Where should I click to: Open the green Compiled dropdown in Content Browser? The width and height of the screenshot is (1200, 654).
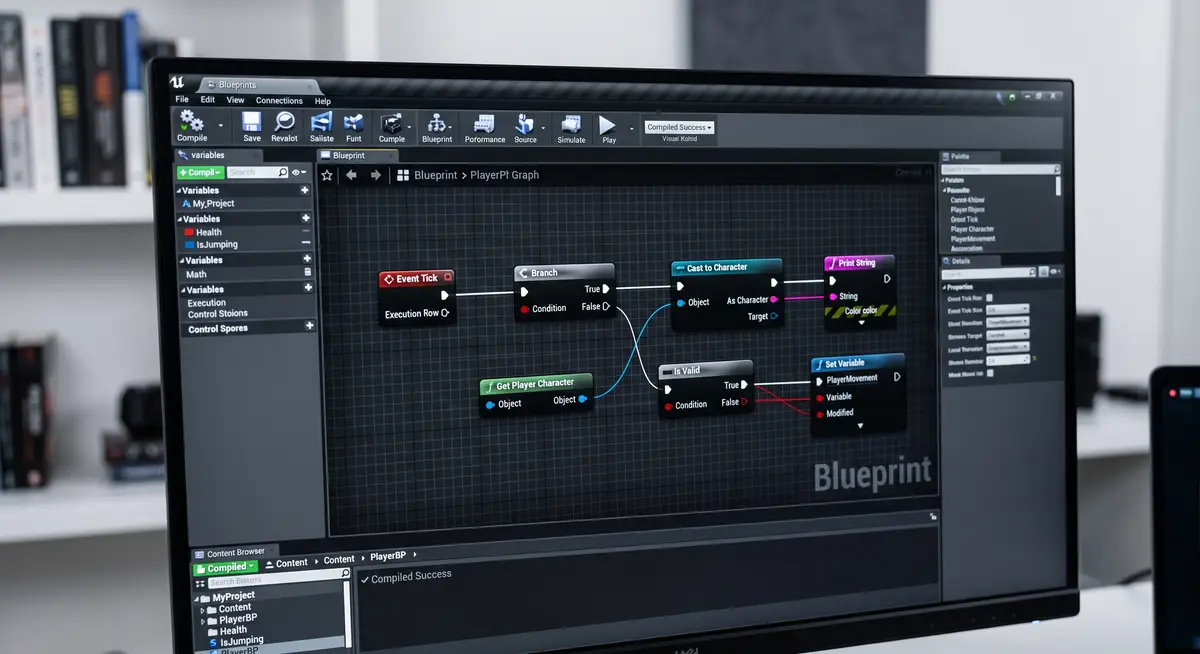[225, 567]
